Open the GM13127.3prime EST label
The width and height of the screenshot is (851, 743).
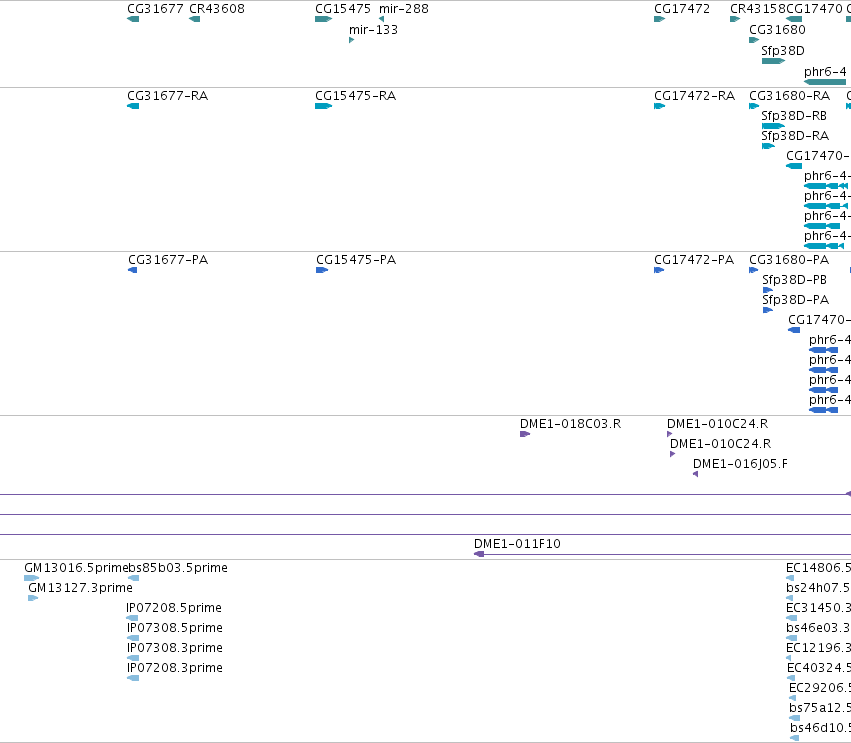[x=80, y=588]
